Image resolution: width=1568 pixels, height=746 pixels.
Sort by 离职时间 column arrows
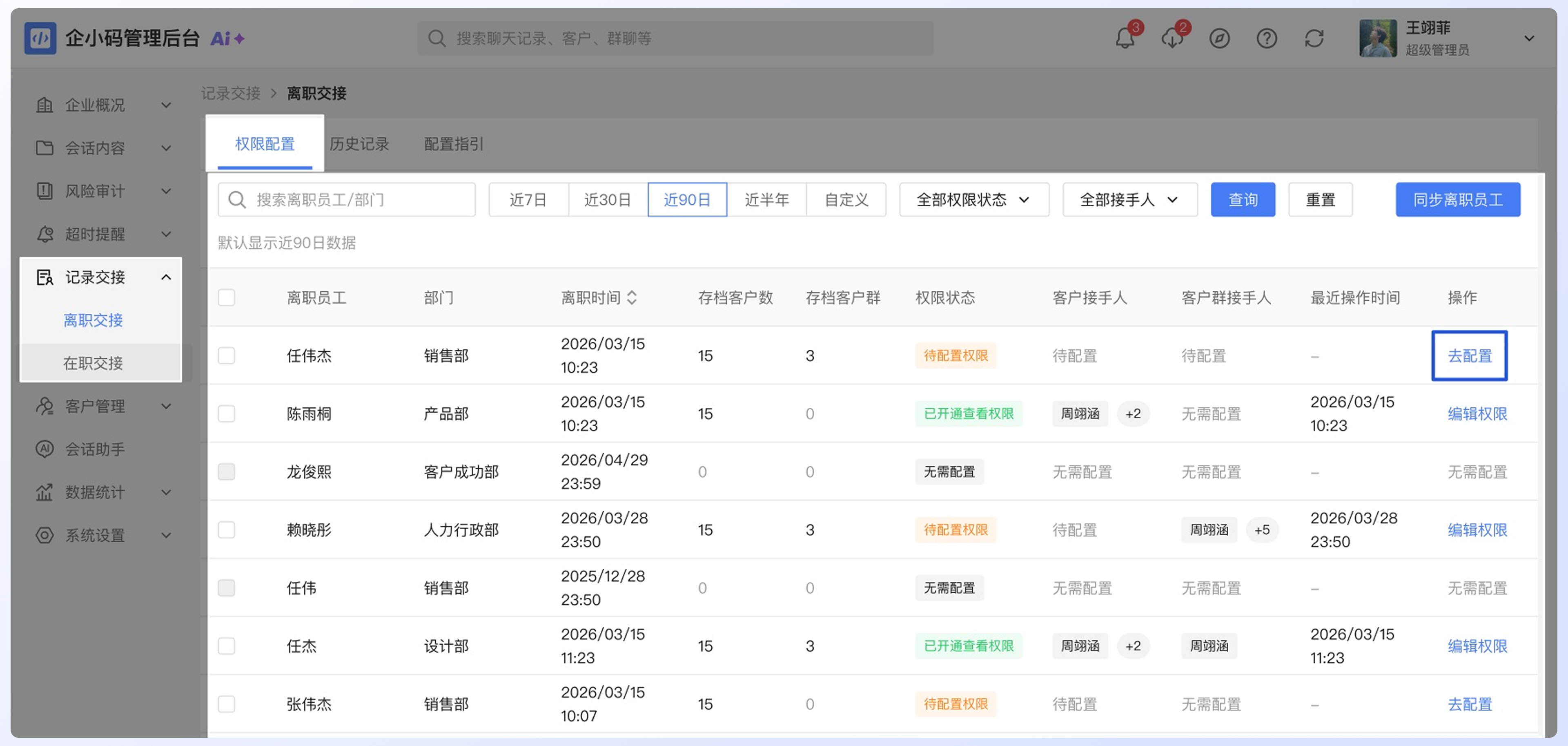632,298
